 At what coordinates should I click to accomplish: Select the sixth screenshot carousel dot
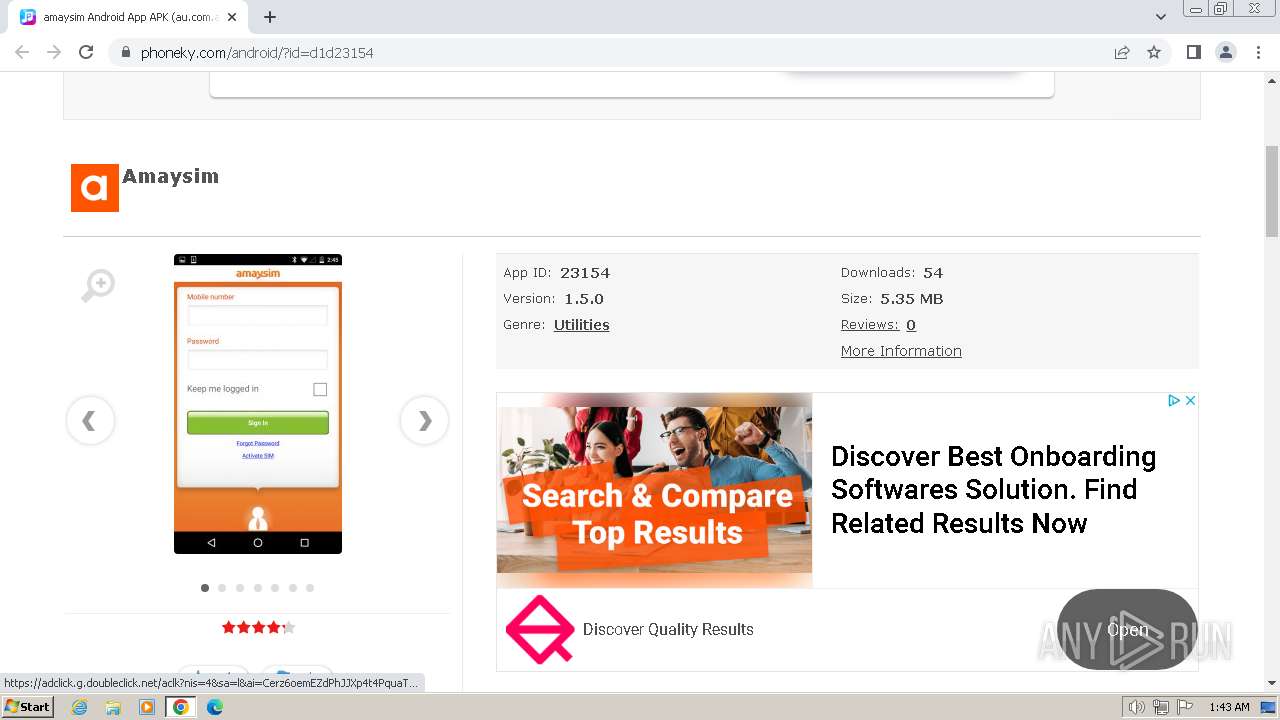click(293, 588)
